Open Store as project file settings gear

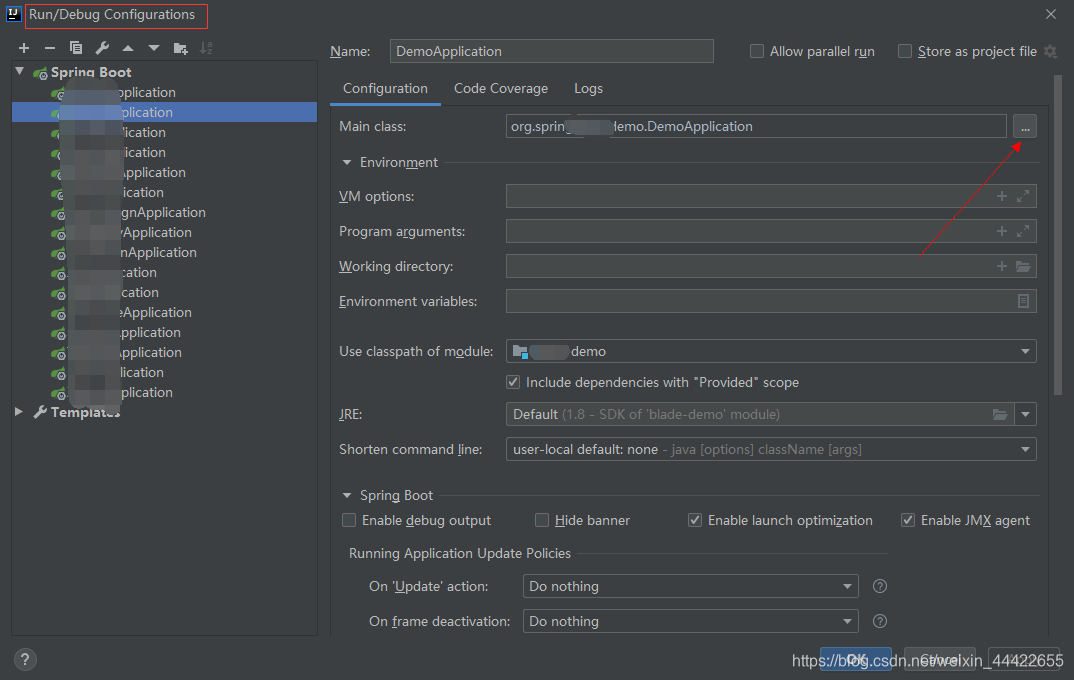click(1050, 51)
